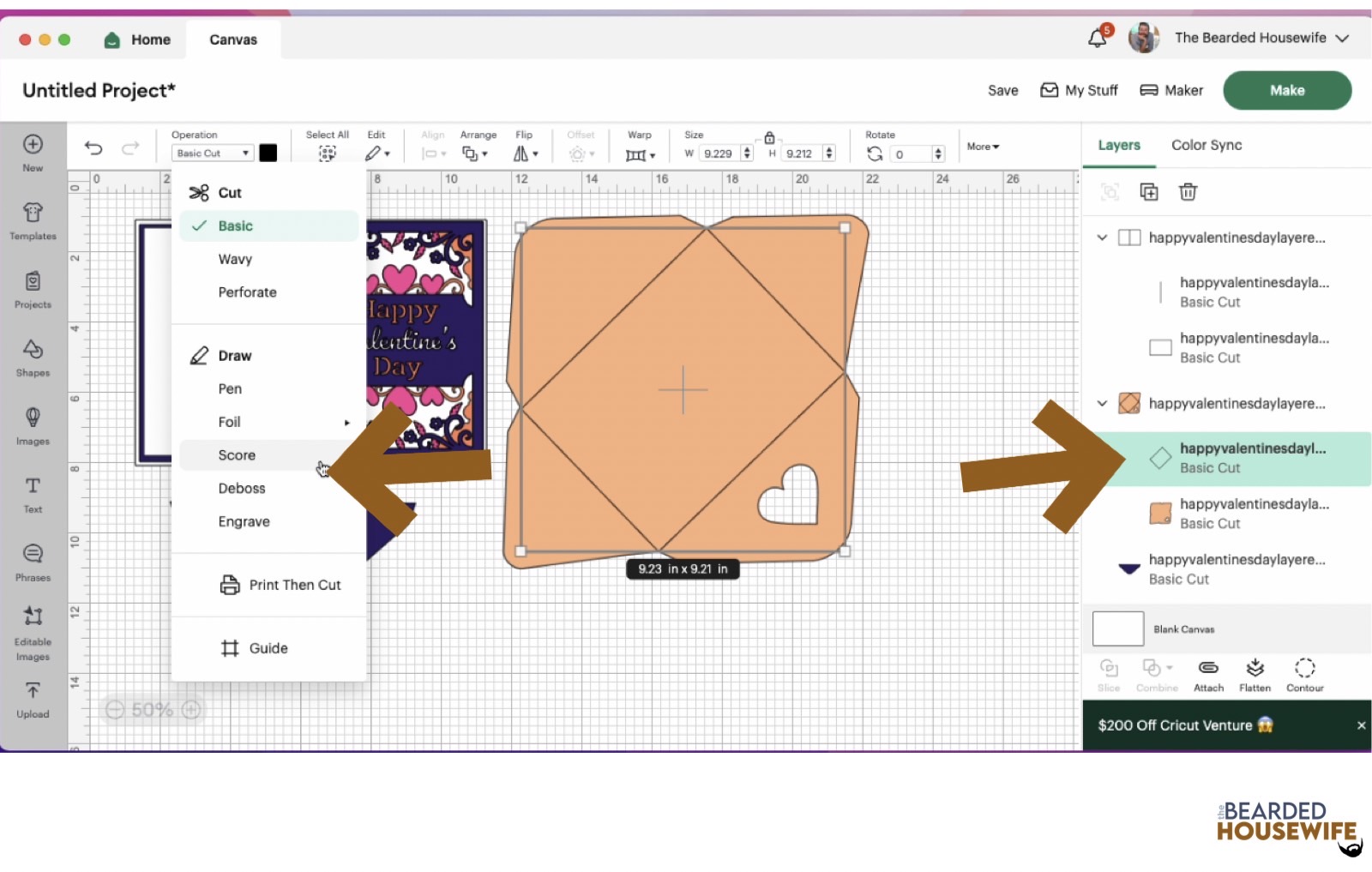
Task: Click the green Make button
Action: click(1286, 90)
